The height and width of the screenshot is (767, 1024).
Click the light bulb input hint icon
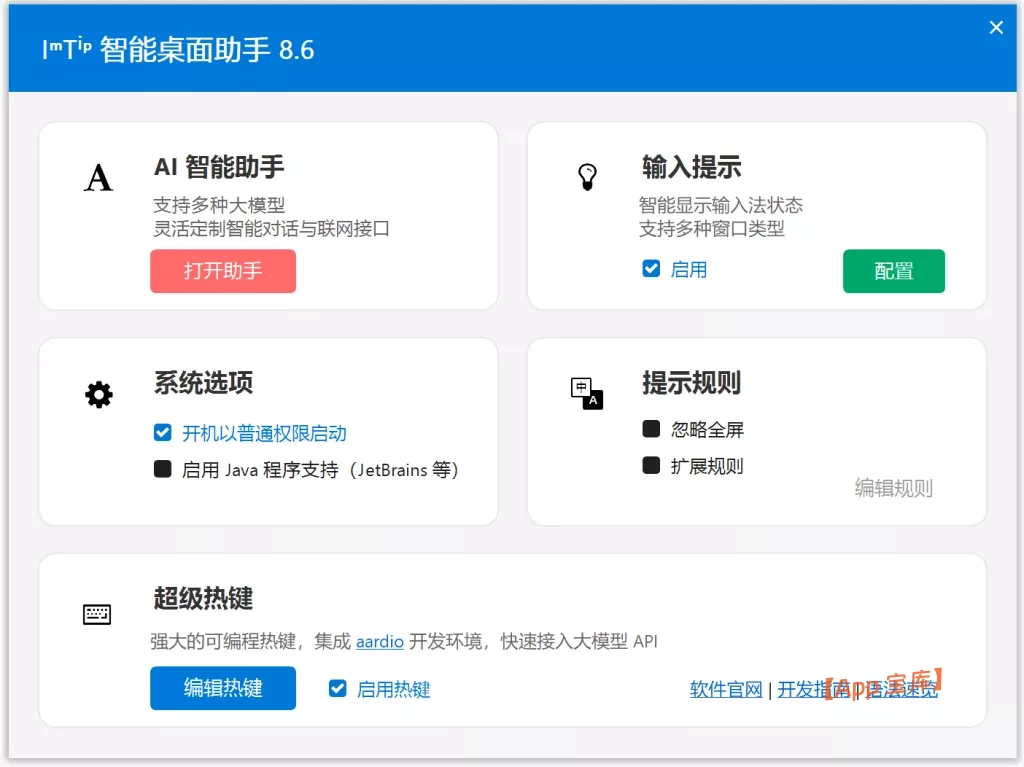click(587, 177)
